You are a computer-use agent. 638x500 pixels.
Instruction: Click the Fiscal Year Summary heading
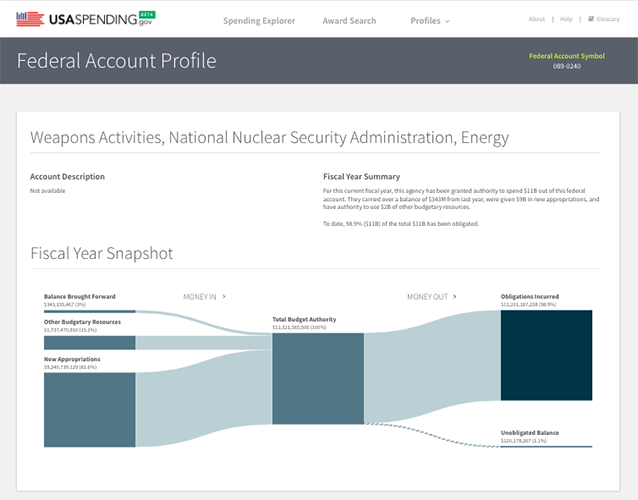tap(361, 177)
